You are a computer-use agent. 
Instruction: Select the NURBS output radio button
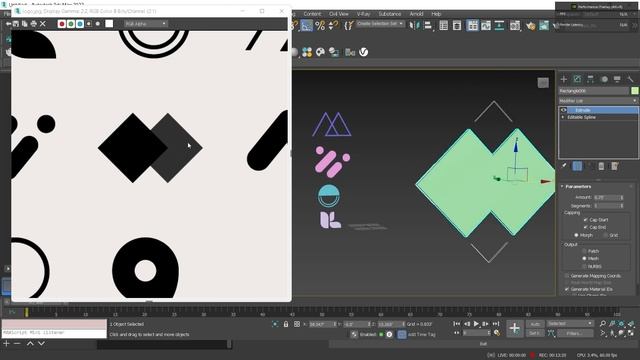pos(584,266)
